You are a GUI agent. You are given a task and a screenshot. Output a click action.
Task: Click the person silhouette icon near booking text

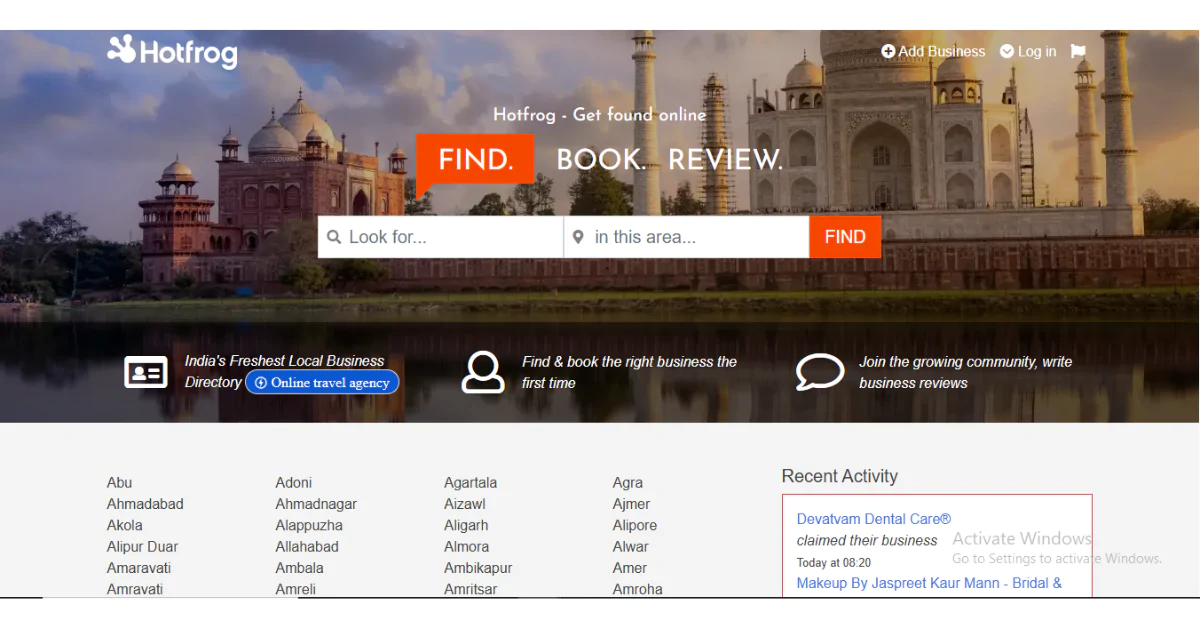484,372
